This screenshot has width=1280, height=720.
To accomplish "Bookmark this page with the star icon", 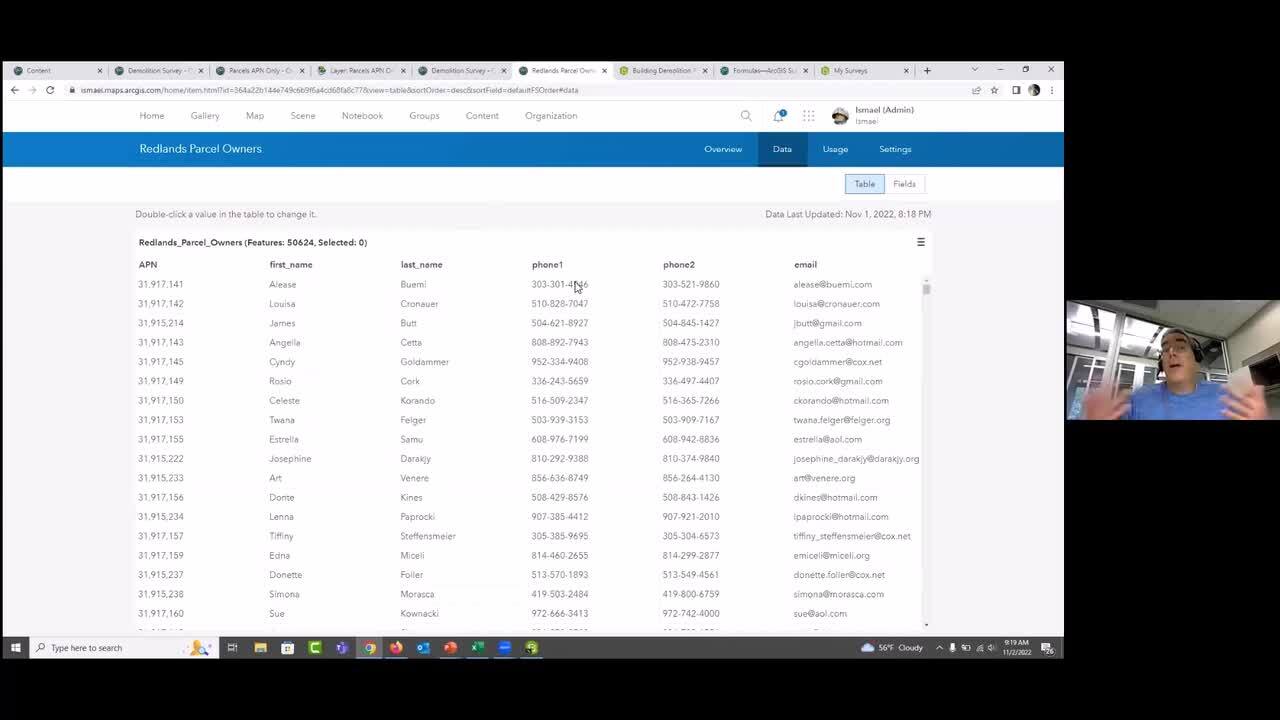I will point(994,90).
